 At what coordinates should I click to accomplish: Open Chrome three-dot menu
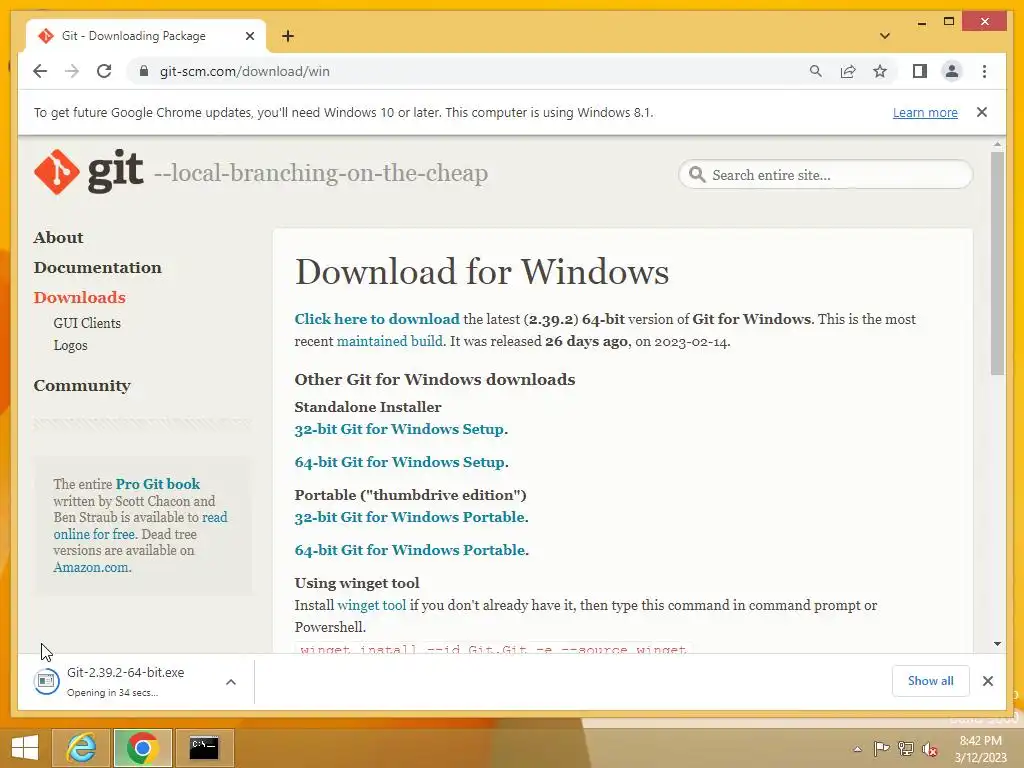(984, 71)
